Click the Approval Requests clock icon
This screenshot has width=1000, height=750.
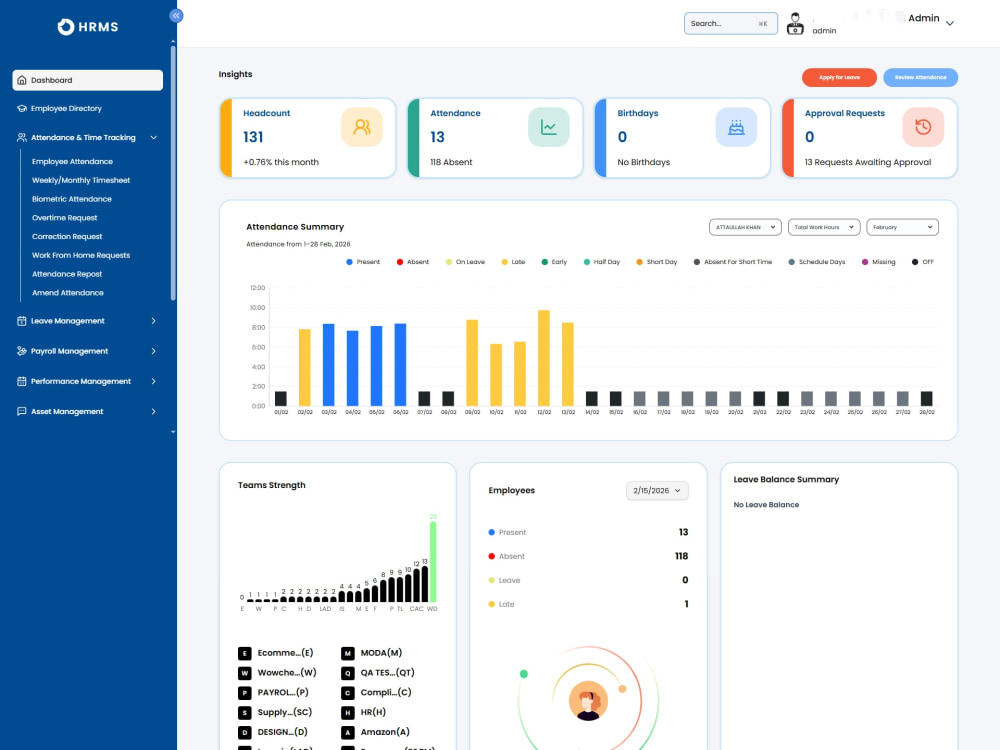pos(923,127)
